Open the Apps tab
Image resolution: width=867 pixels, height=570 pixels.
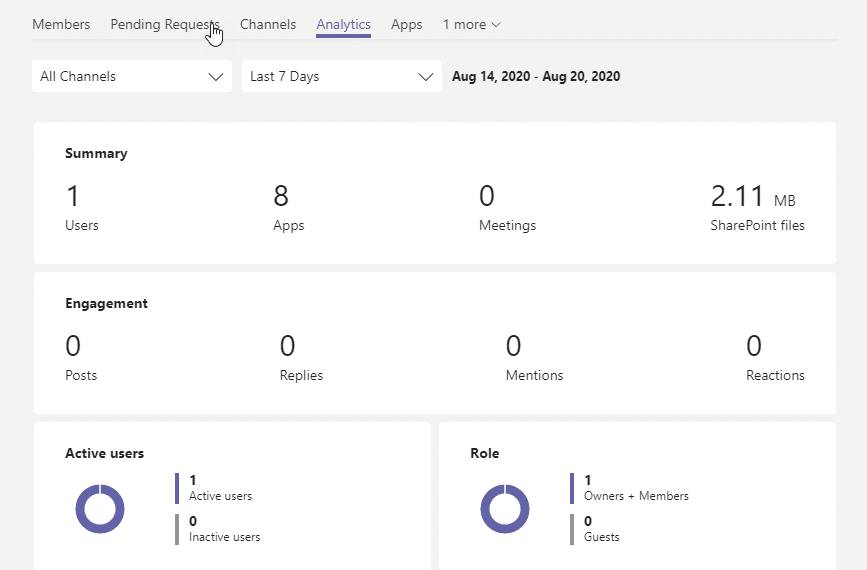point(406,24)
